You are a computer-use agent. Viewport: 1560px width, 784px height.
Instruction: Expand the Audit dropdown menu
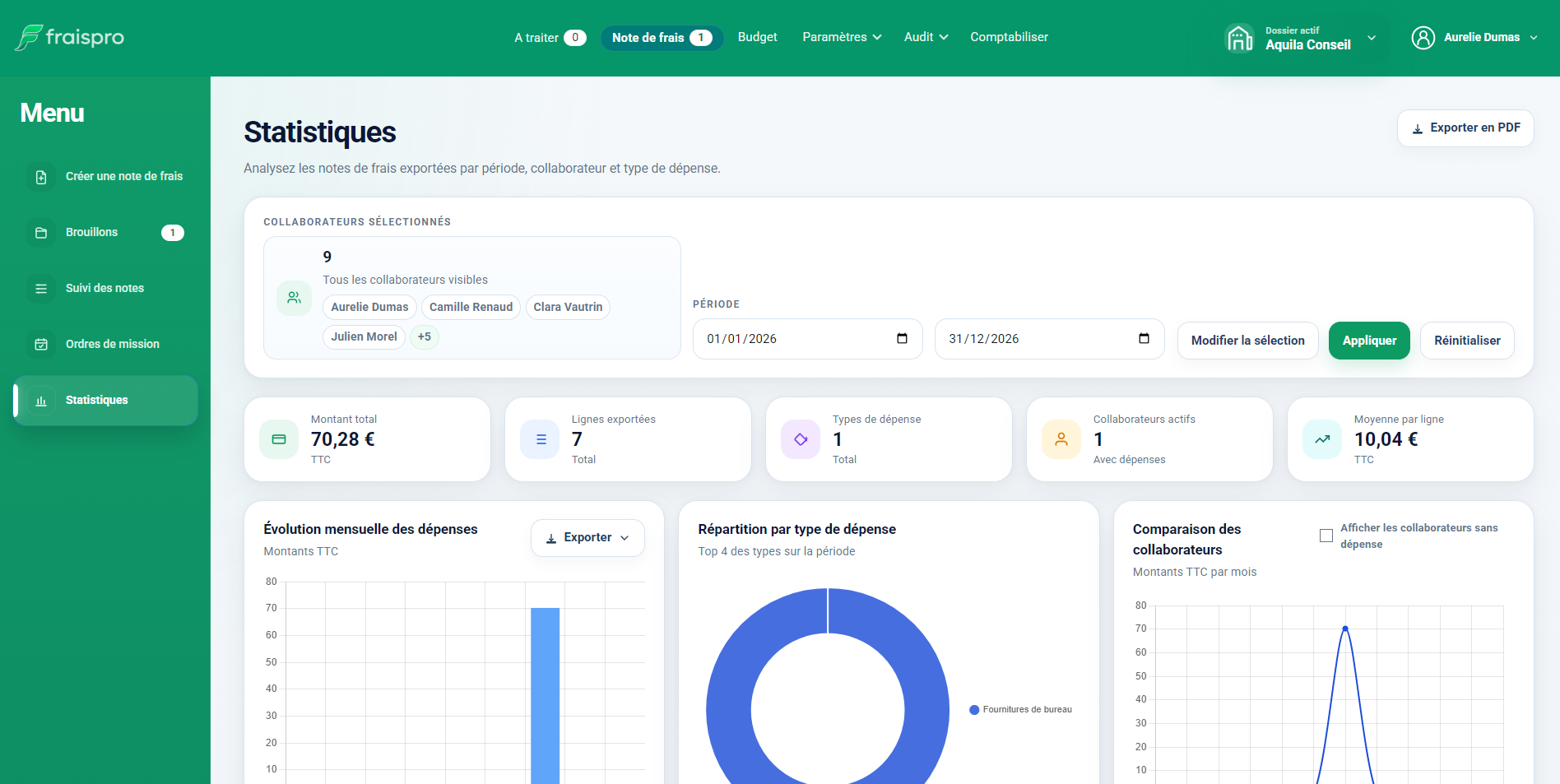tap(926, 38)
